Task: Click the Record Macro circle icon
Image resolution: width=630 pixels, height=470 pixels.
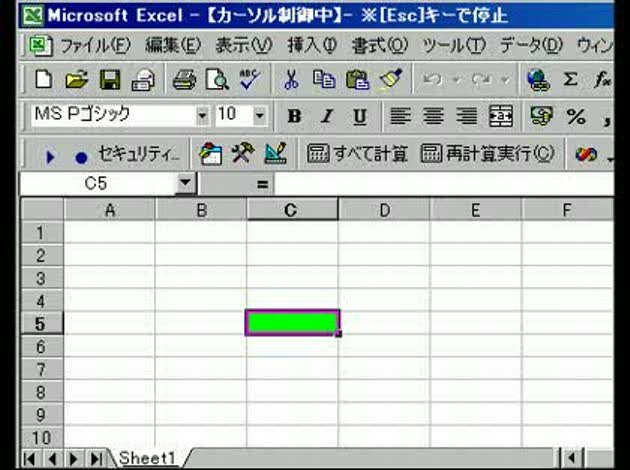Action: point(81,157)
